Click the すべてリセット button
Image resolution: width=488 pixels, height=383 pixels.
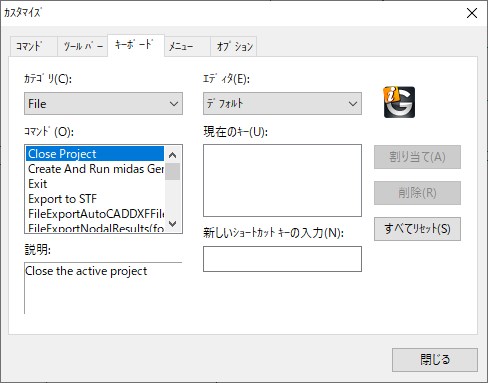[x=417, y=229]
